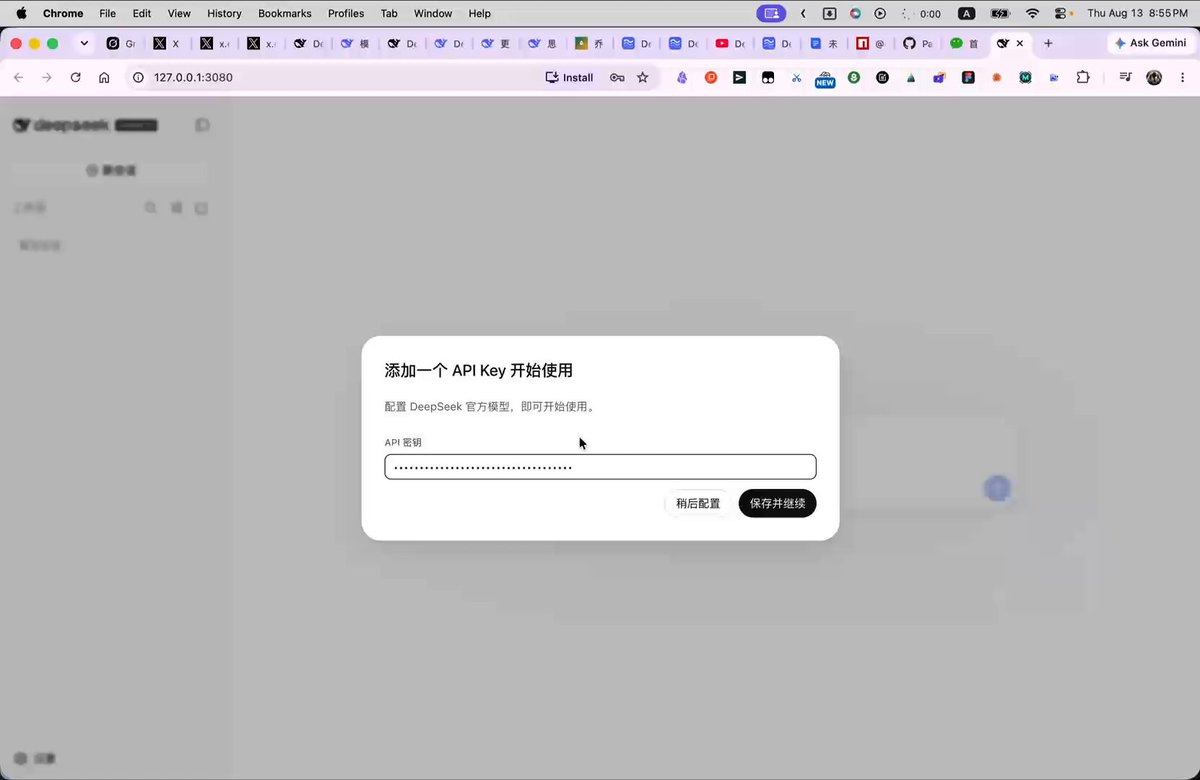Switch to the red-icon tab labeled @
Screen dimensions: 1200x780
click(870, 43)
